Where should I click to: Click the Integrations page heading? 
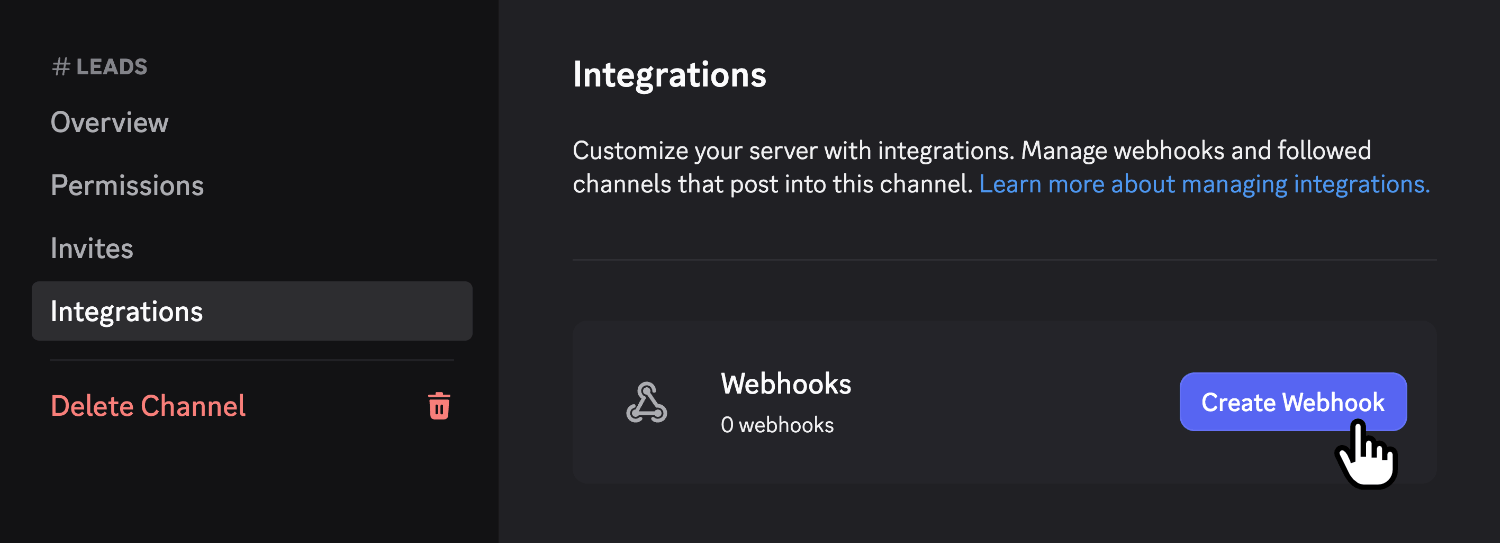point(669,75)
